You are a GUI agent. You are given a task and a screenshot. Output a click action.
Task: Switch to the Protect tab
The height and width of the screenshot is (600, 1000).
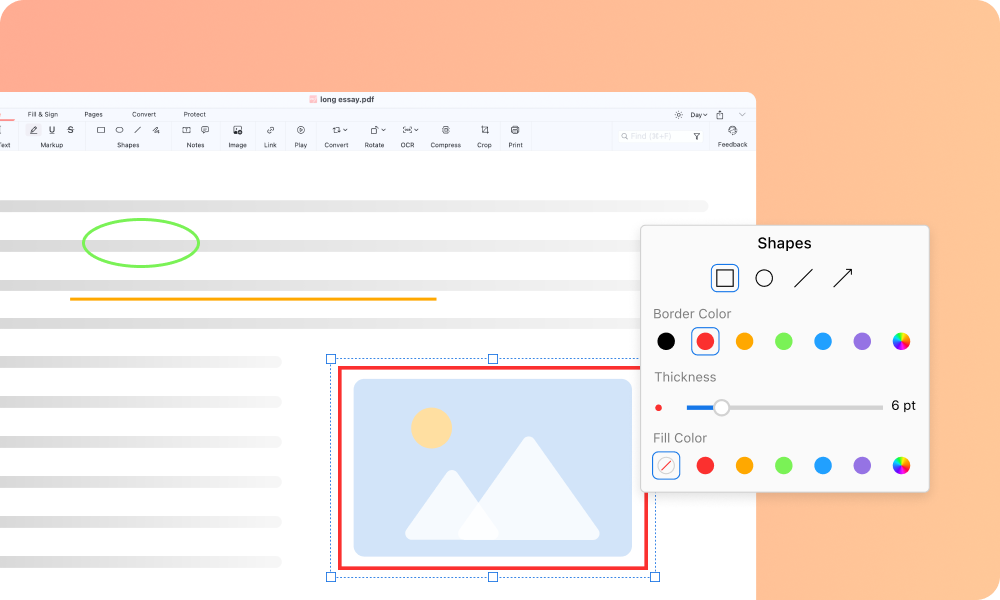pos(194,114)
